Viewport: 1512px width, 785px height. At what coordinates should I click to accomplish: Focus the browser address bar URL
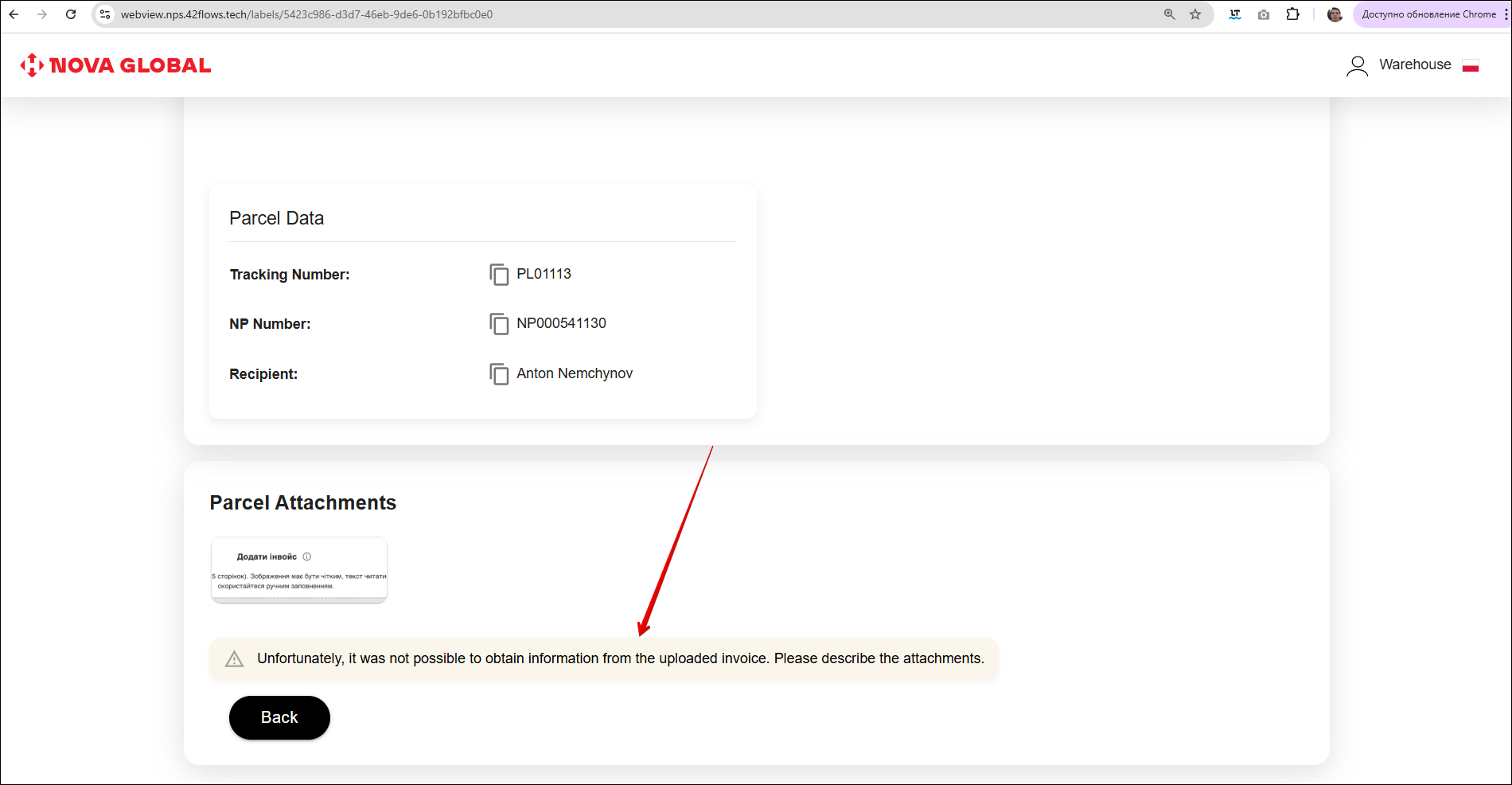(557, 14)
